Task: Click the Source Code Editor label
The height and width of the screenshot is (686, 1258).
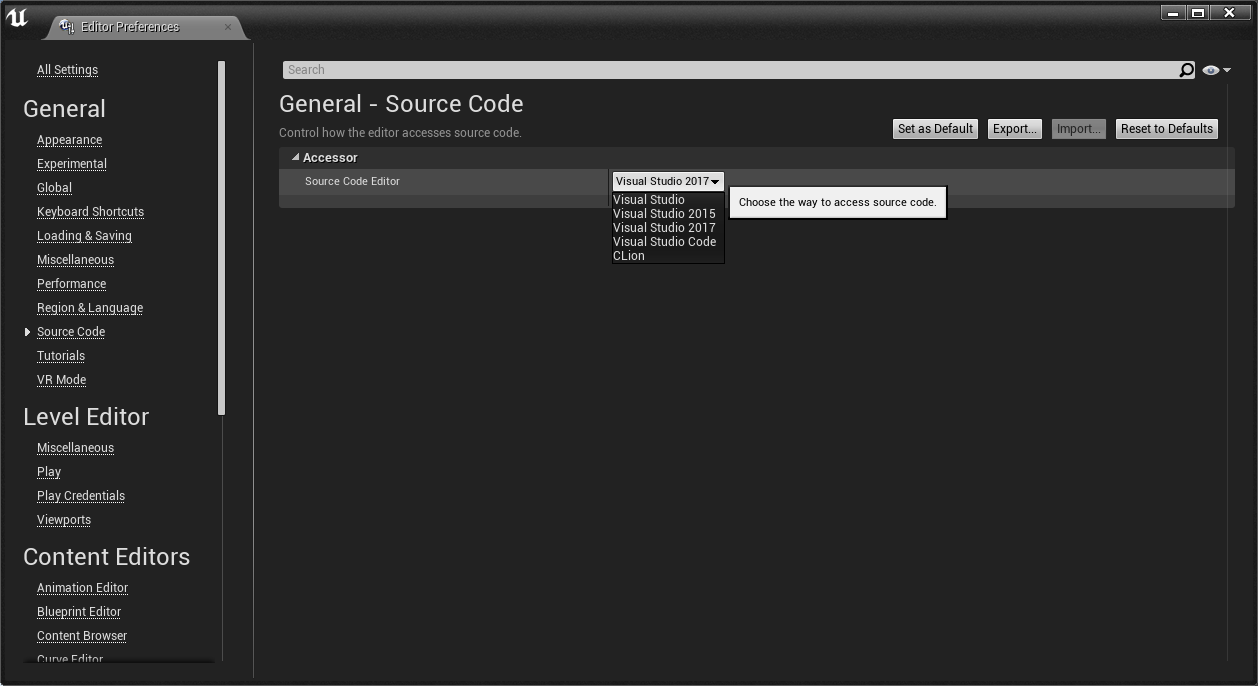Action: point(352,181)
